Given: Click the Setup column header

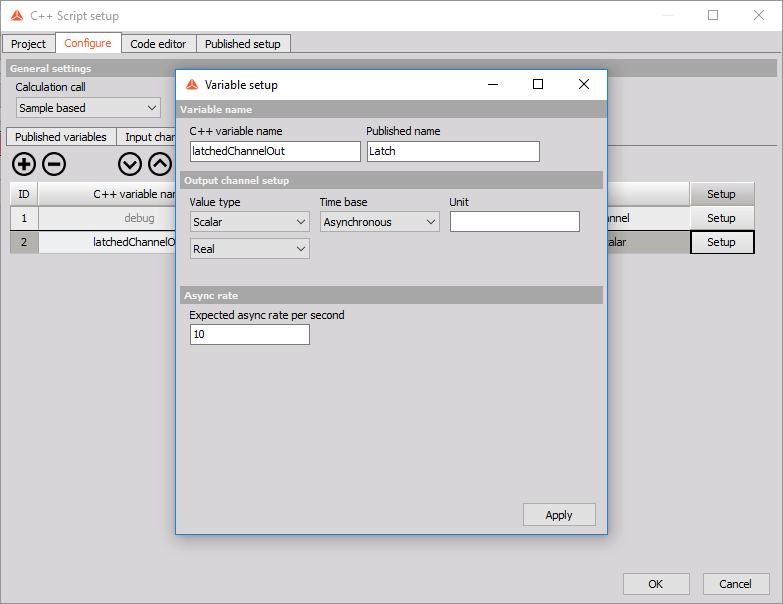Looking at the screenshot, I should 722,194.
